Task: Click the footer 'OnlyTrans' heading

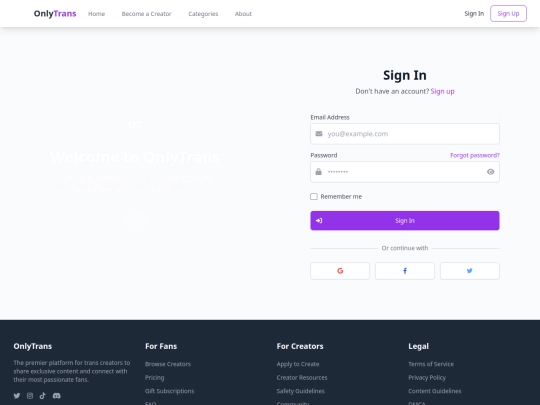Action: pos(33,346)
